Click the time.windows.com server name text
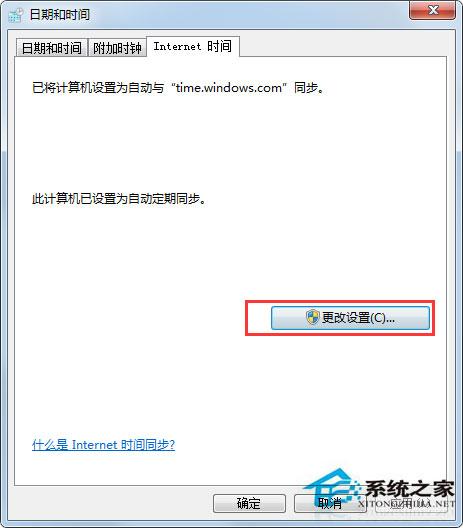 tap(229, 88)
